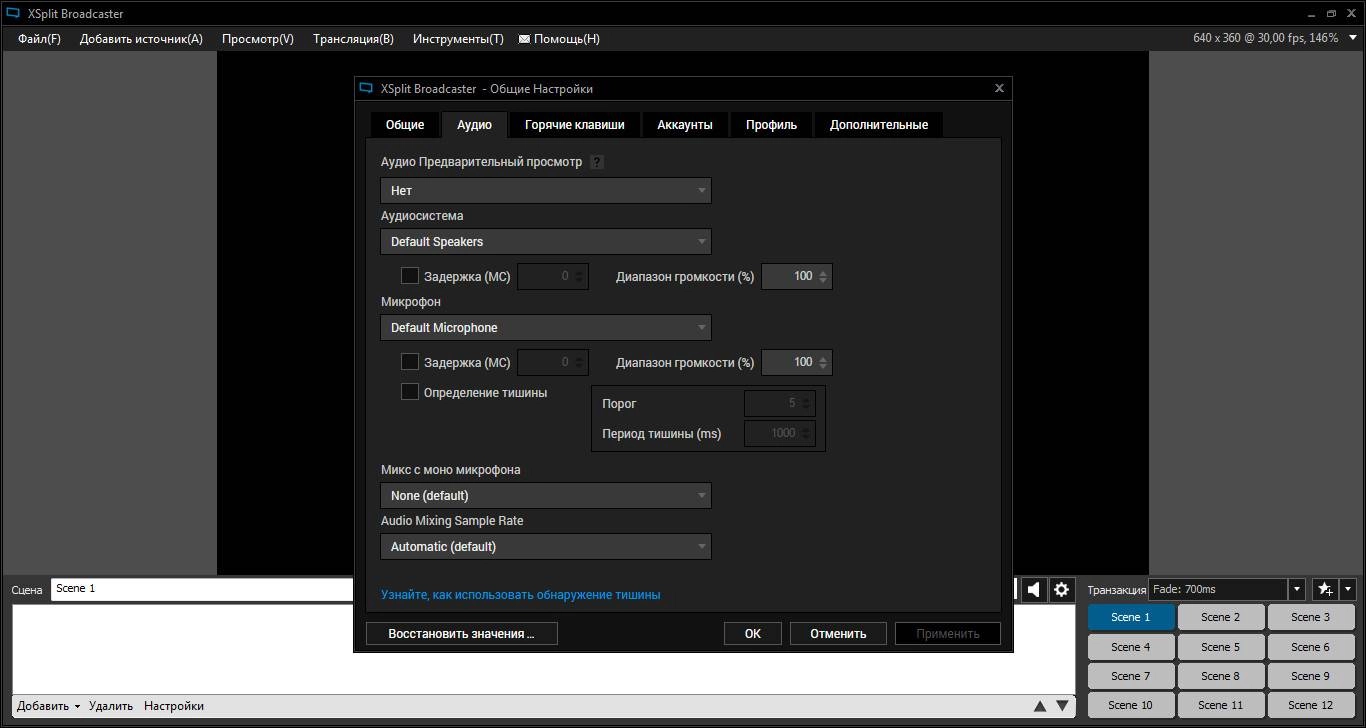Screen dimensions: 1366x728
Task: Click the speaker Диапазон громкости (%) value field
Action: click(797, 276)
